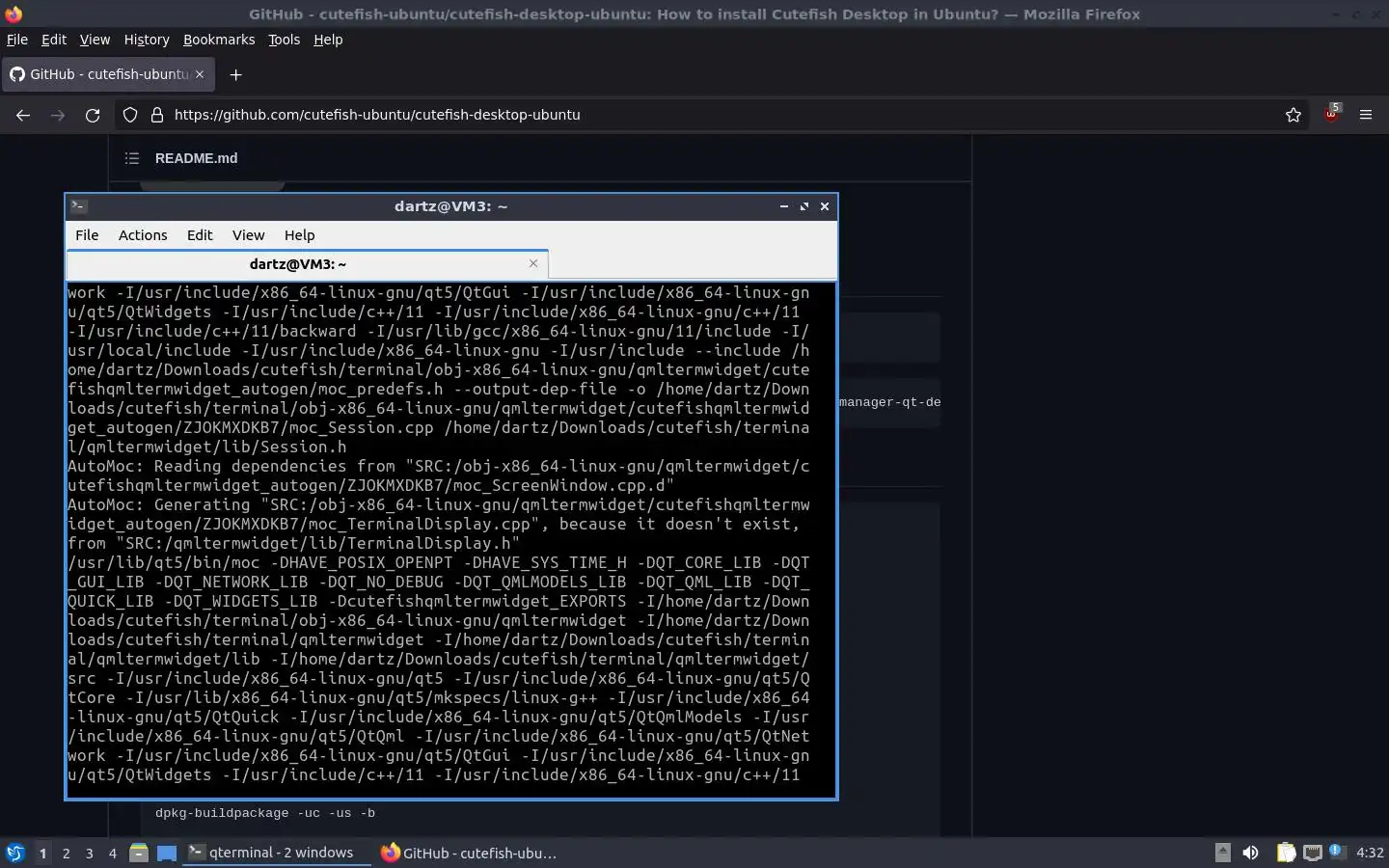Activate the GitHub Firefox taskbar button

470,853
